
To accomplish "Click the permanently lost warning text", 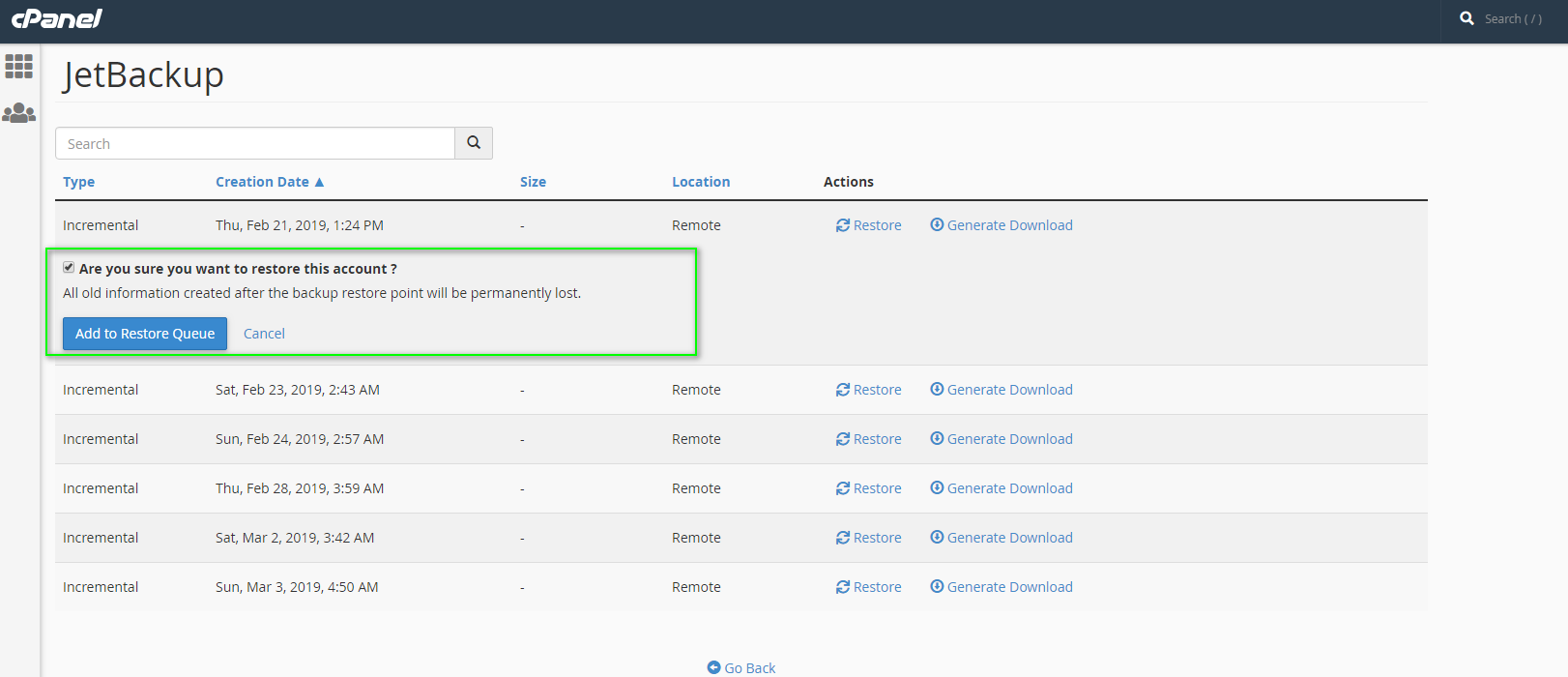I will pos(322,293).
